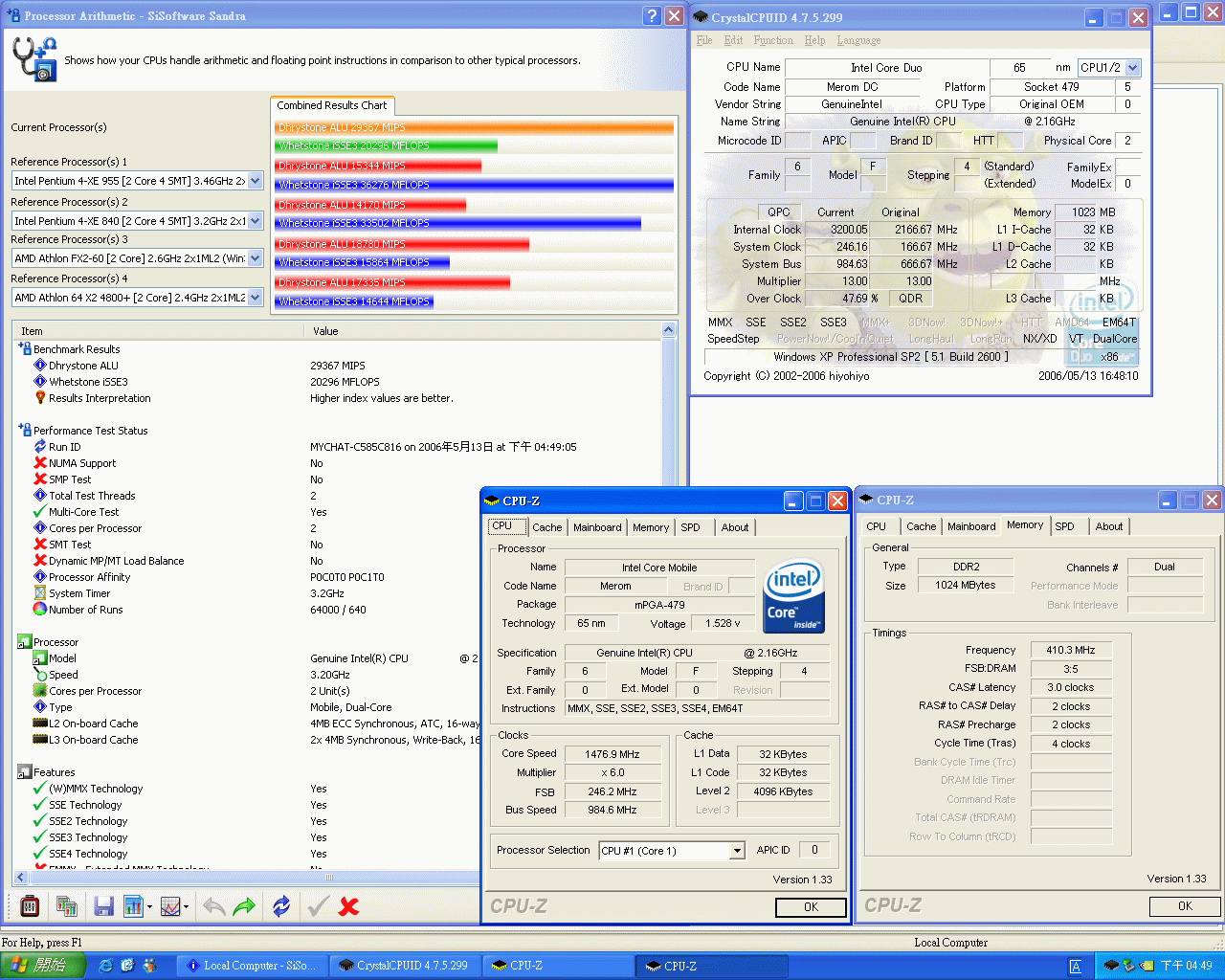Switch to CrystalCPUID 4.7.5.299 taskbar button
1225x980 pixels.
[405, 966]
